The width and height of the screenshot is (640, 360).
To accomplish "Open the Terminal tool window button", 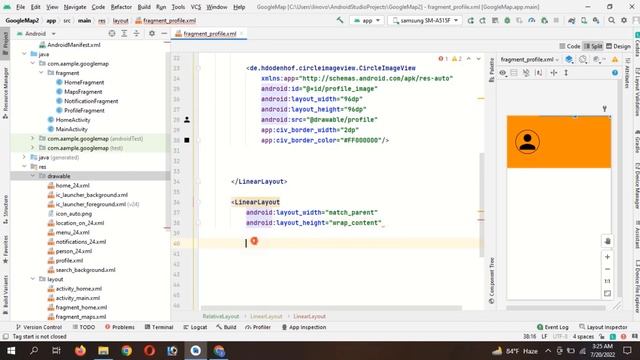I will pyautogui.click(x=159, y=327).
